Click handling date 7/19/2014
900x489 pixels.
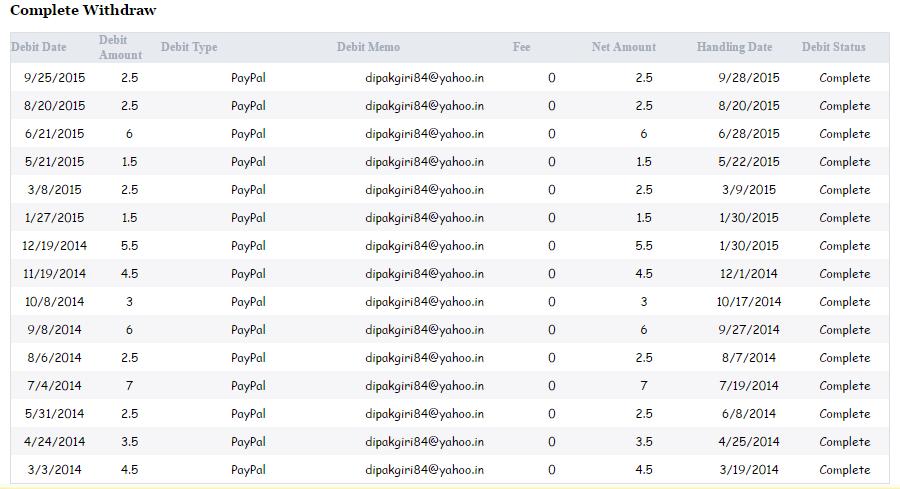point(749,386)
